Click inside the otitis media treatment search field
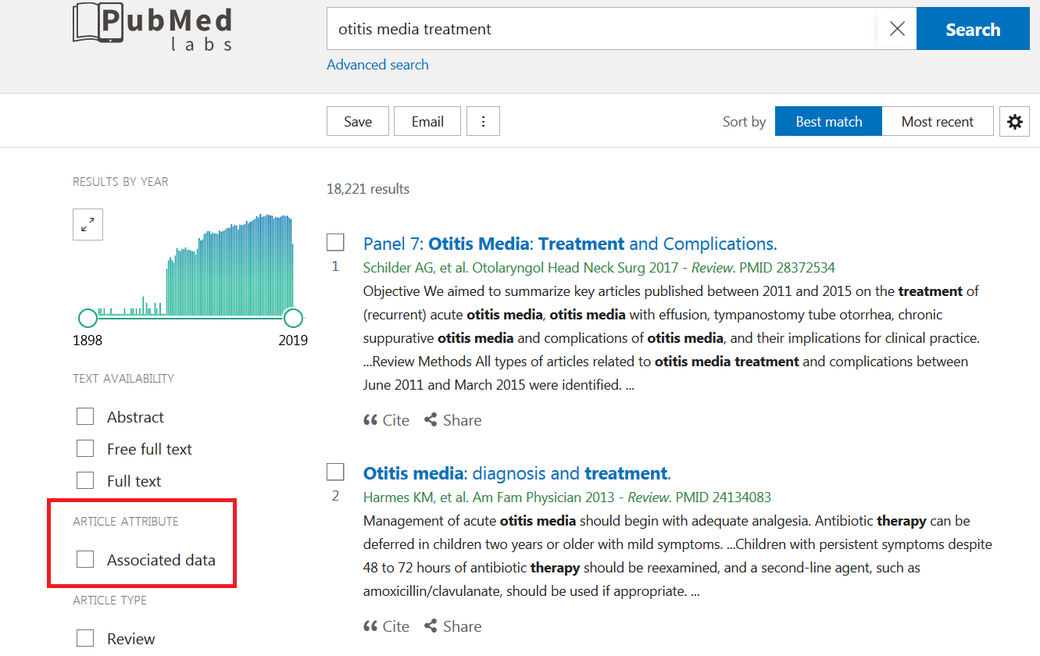The height and width of the screenshot is (656, 1040). (600, 29)
